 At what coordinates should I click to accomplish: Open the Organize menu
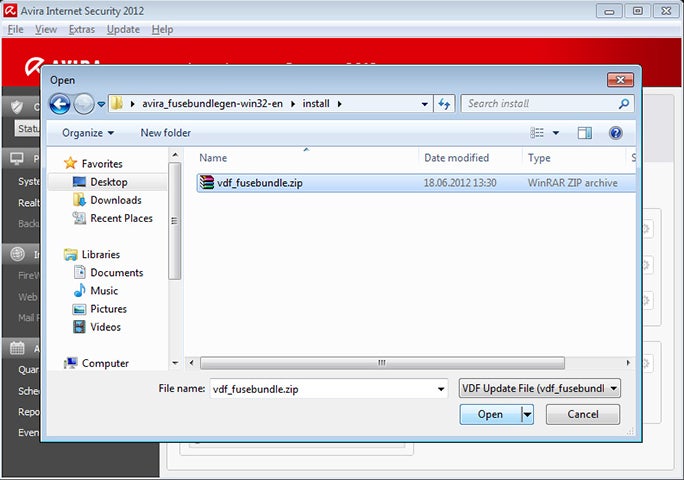click(x=88, y=133)
